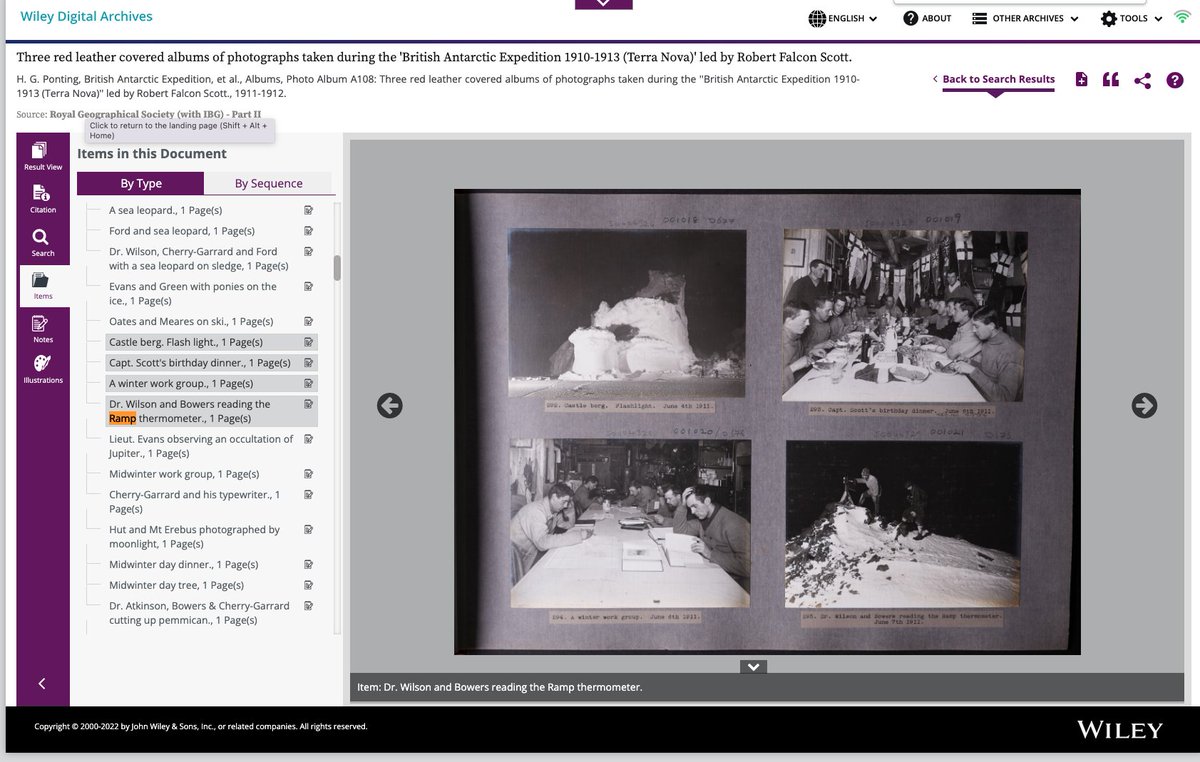This screenshot has height=762, width=1200.
Task: Go to the previous page arrow
Action: pos(390,405)
